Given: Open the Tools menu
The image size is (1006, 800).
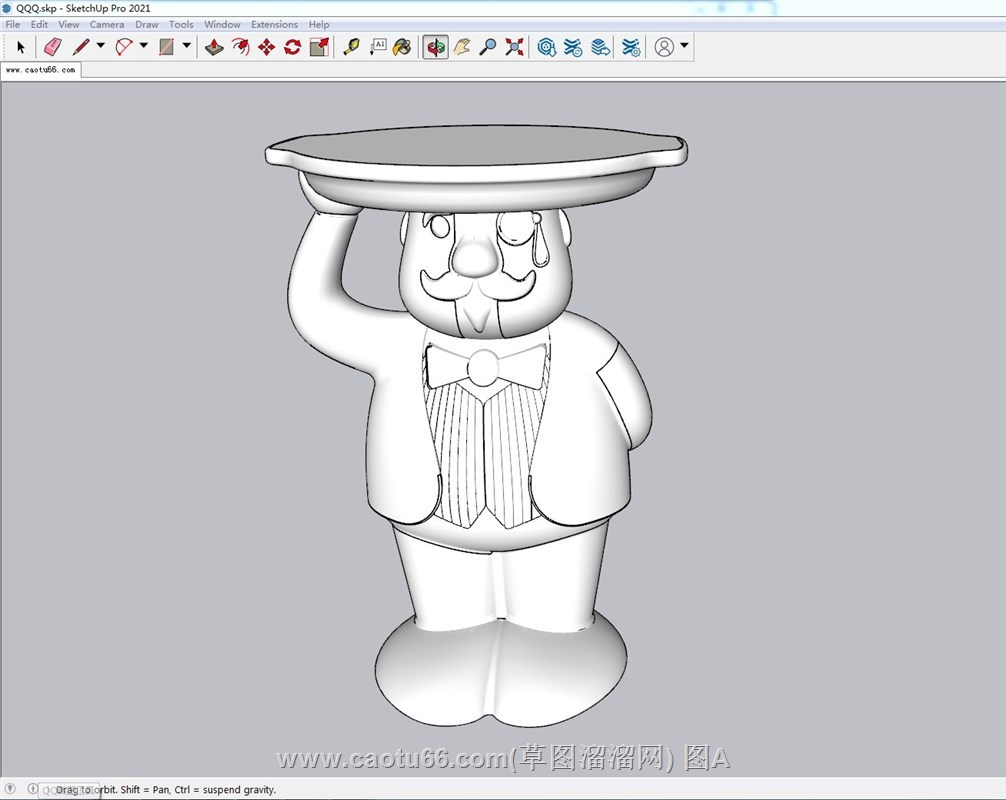Looking at the screenshot, I should pyautogui.click(x=181, y=24).
